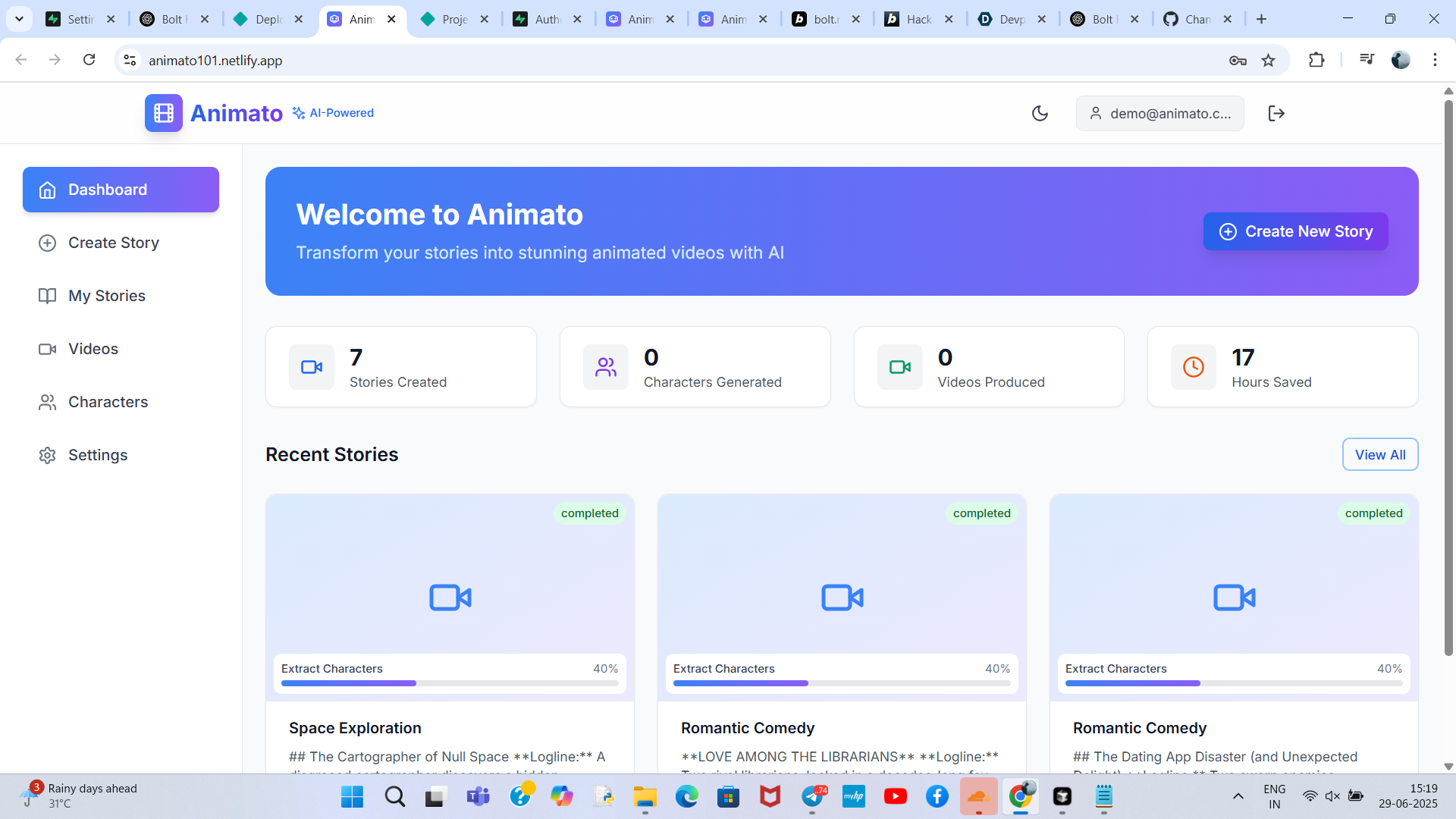Click the Animato film logo icon
The width and height of the screenshot is (1456, 819).
tap(163, 113)
